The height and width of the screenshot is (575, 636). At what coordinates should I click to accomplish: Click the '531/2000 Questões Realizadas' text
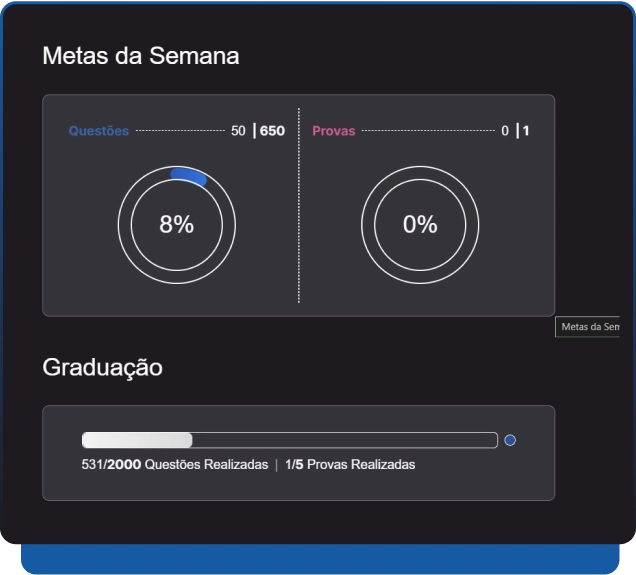(x=174, y=465)
